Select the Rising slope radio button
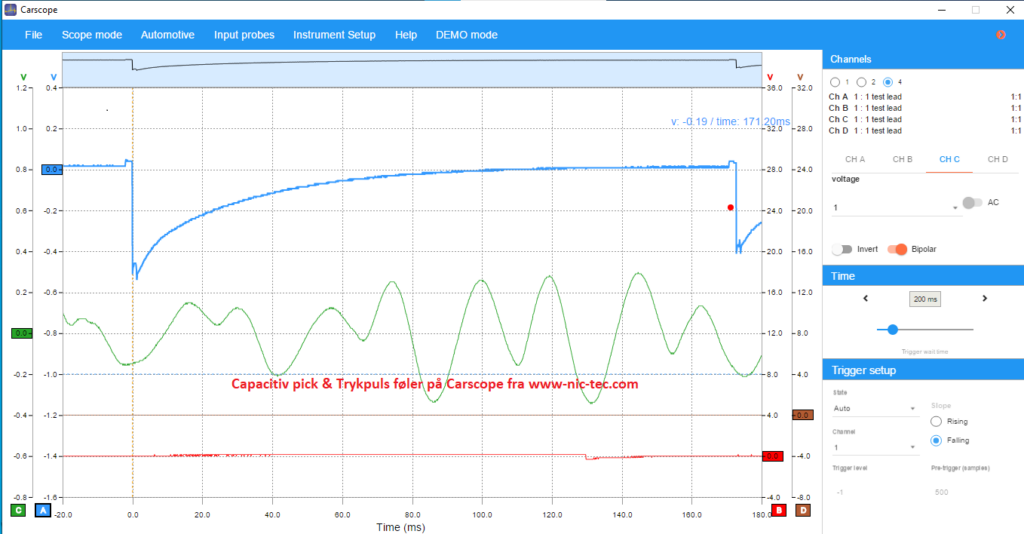This screenshot has height=534, width=1024. (936, 422)
